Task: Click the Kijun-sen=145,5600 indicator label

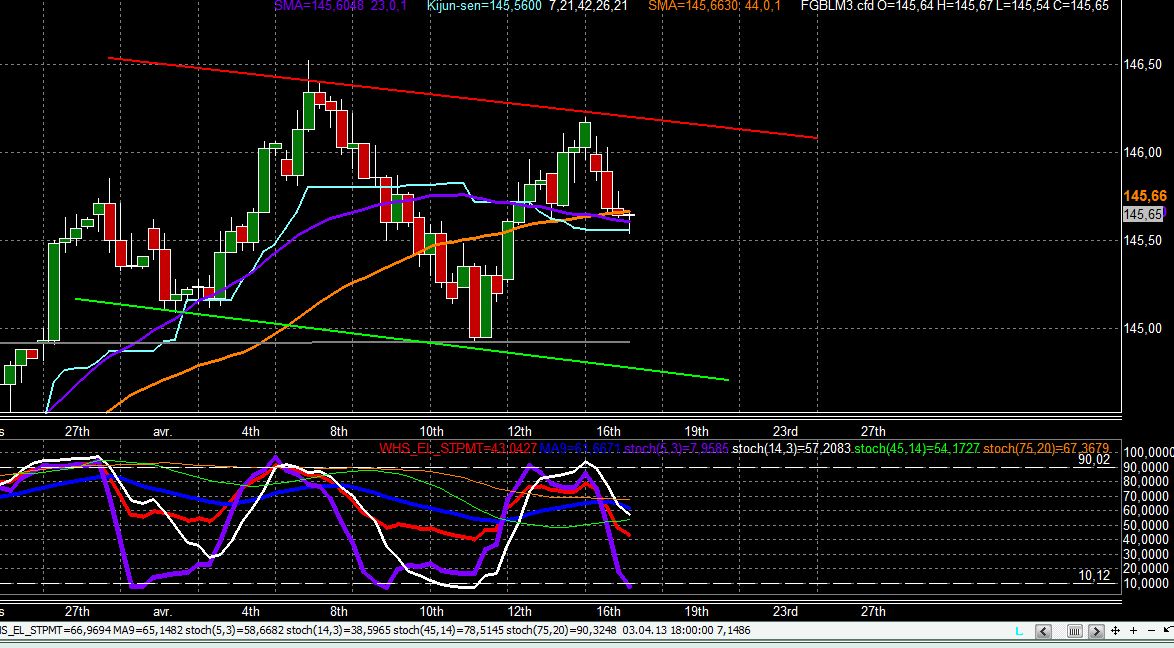Action: click(x=484, y=6)
